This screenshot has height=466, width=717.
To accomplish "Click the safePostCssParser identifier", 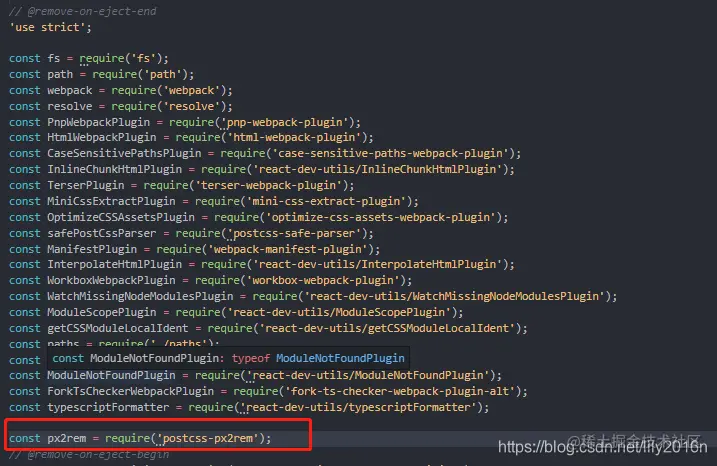I will pos(102,233).
